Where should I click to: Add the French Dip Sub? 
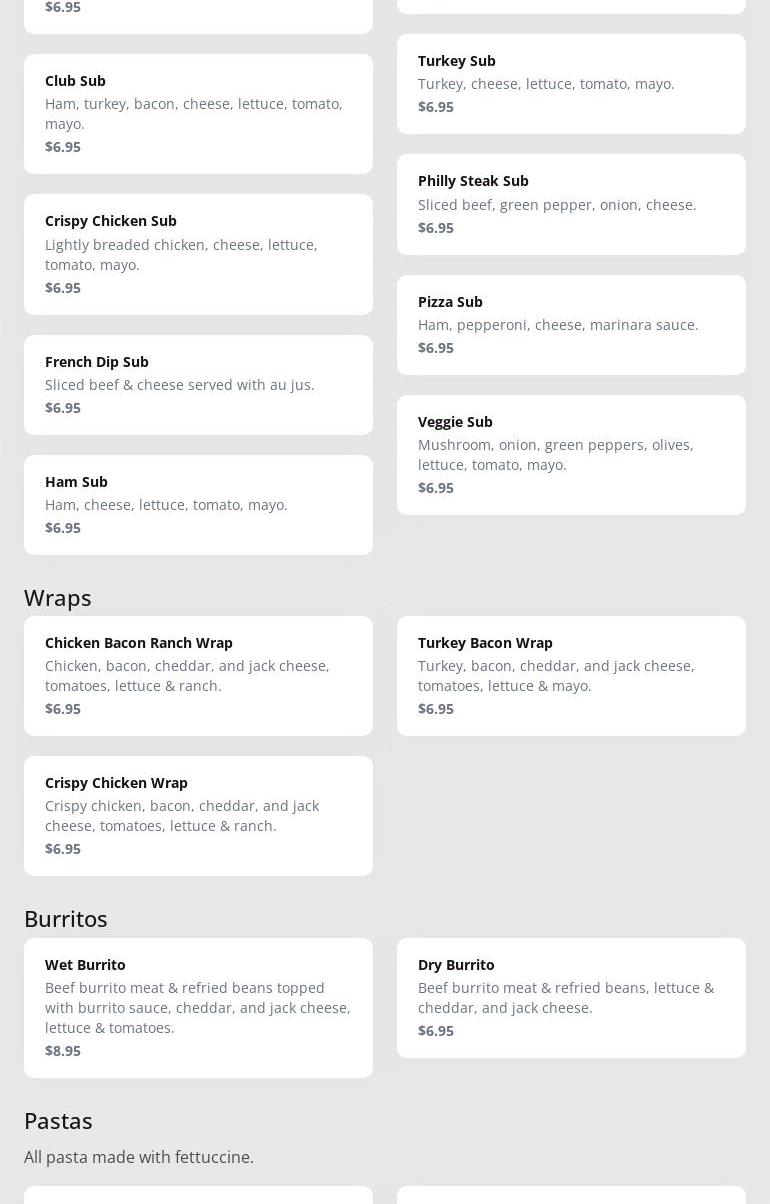tap(198, 384)
